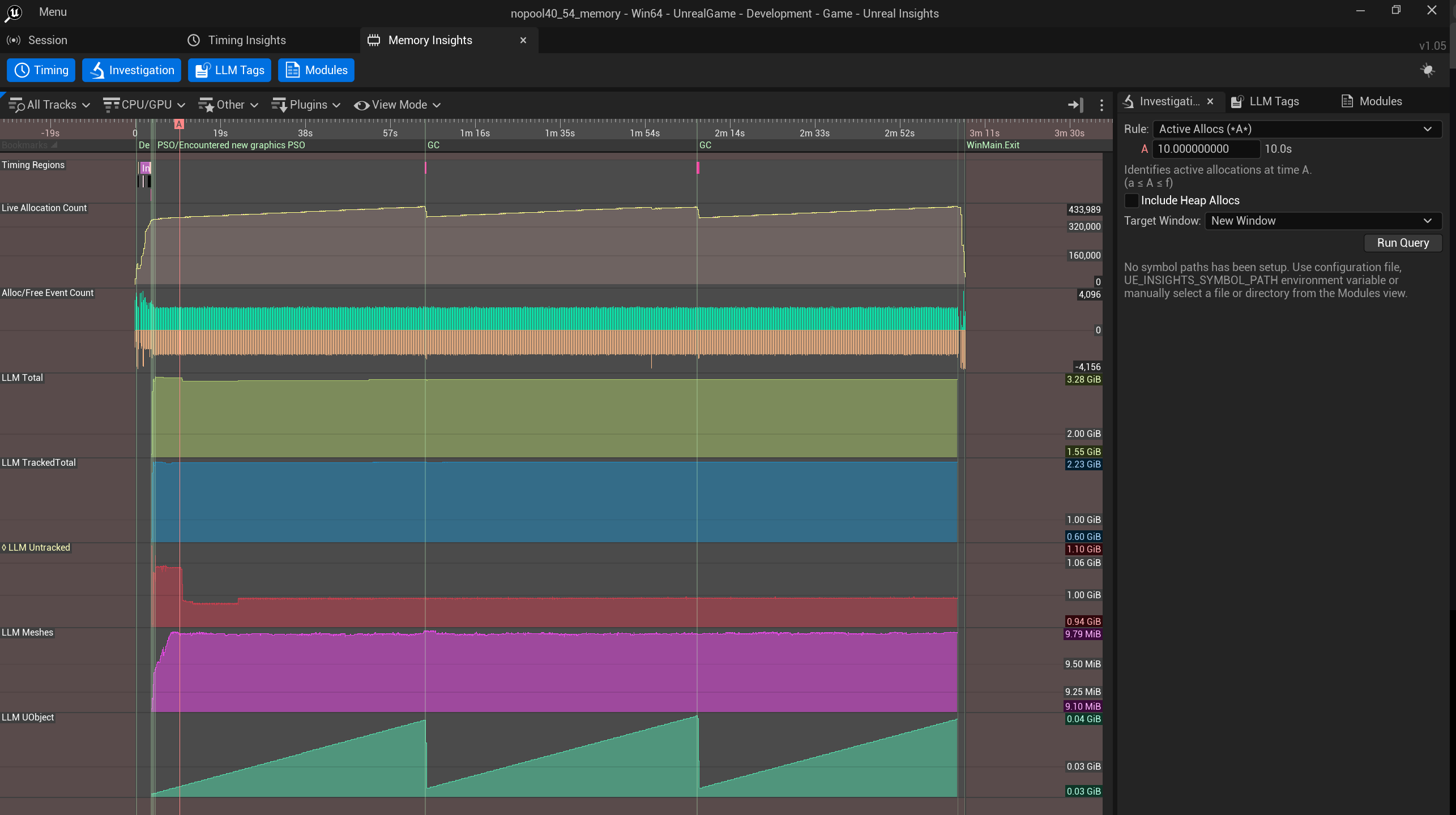Viewport: 1456px width, 815px height.
Task: Click the clock icon on Timing button
Action: pos(22,70)
